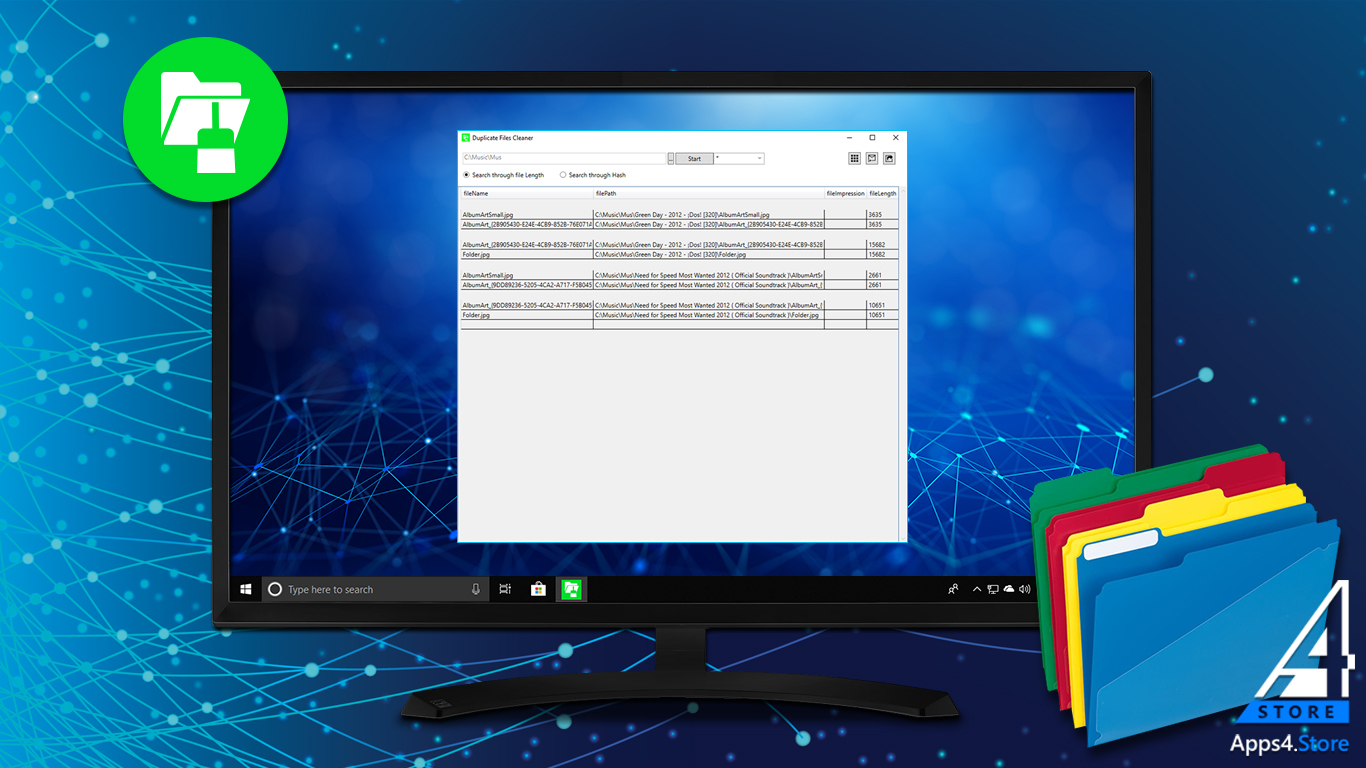Open the file filter dropdown with asterisk
Screen dimensions: 1366x768
click(739, 158)
